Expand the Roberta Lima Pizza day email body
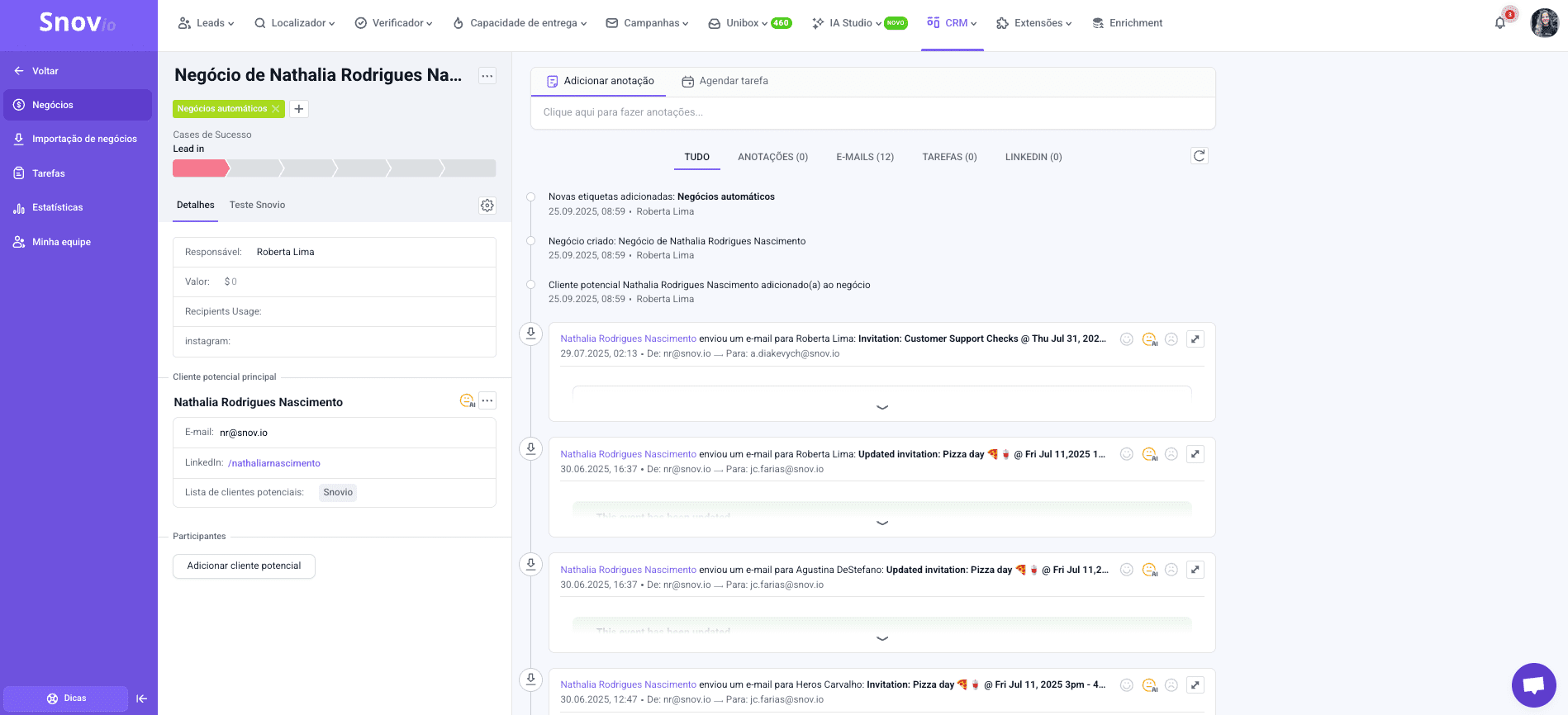 [x=882, y=523]
